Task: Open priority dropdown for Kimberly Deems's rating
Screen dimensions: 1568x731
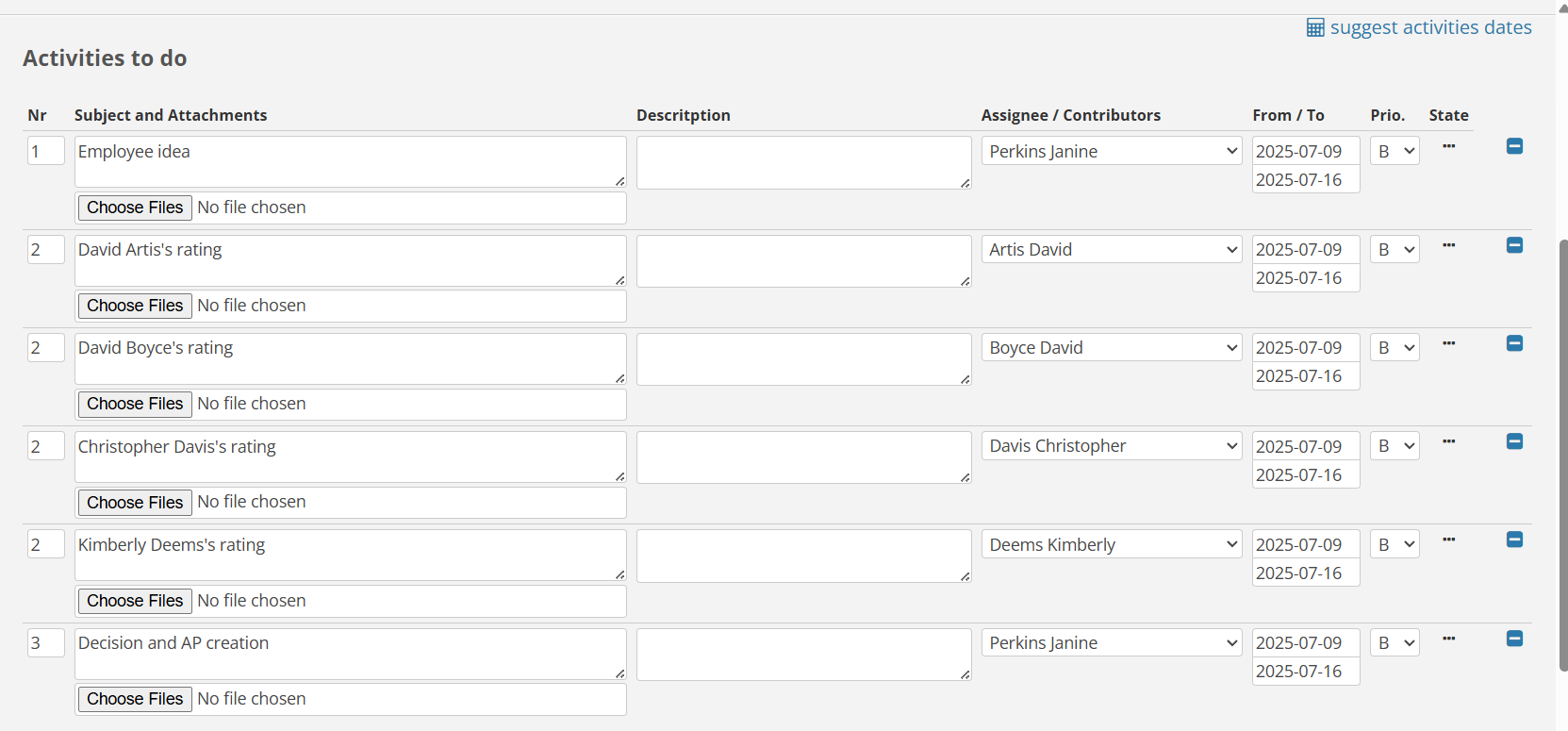Action: pos(1395,545)
